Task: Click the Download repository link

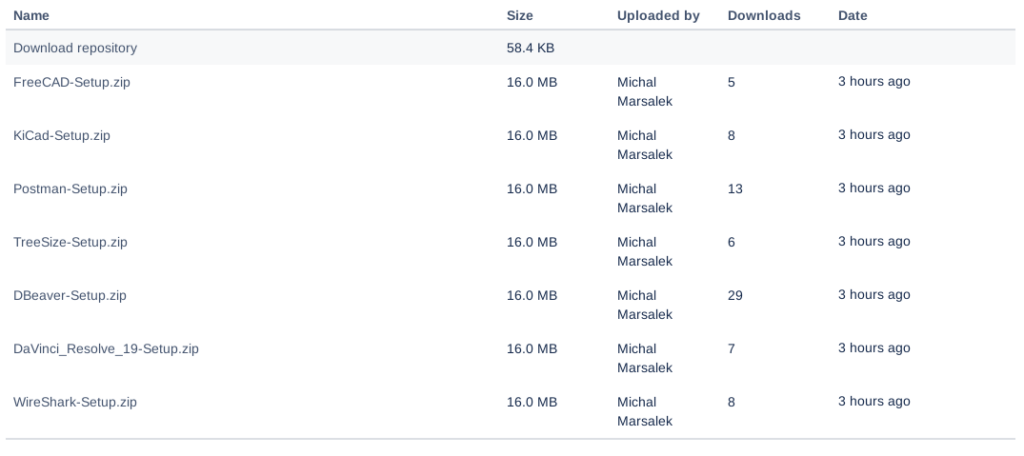Action: click(x=75, y=48)
